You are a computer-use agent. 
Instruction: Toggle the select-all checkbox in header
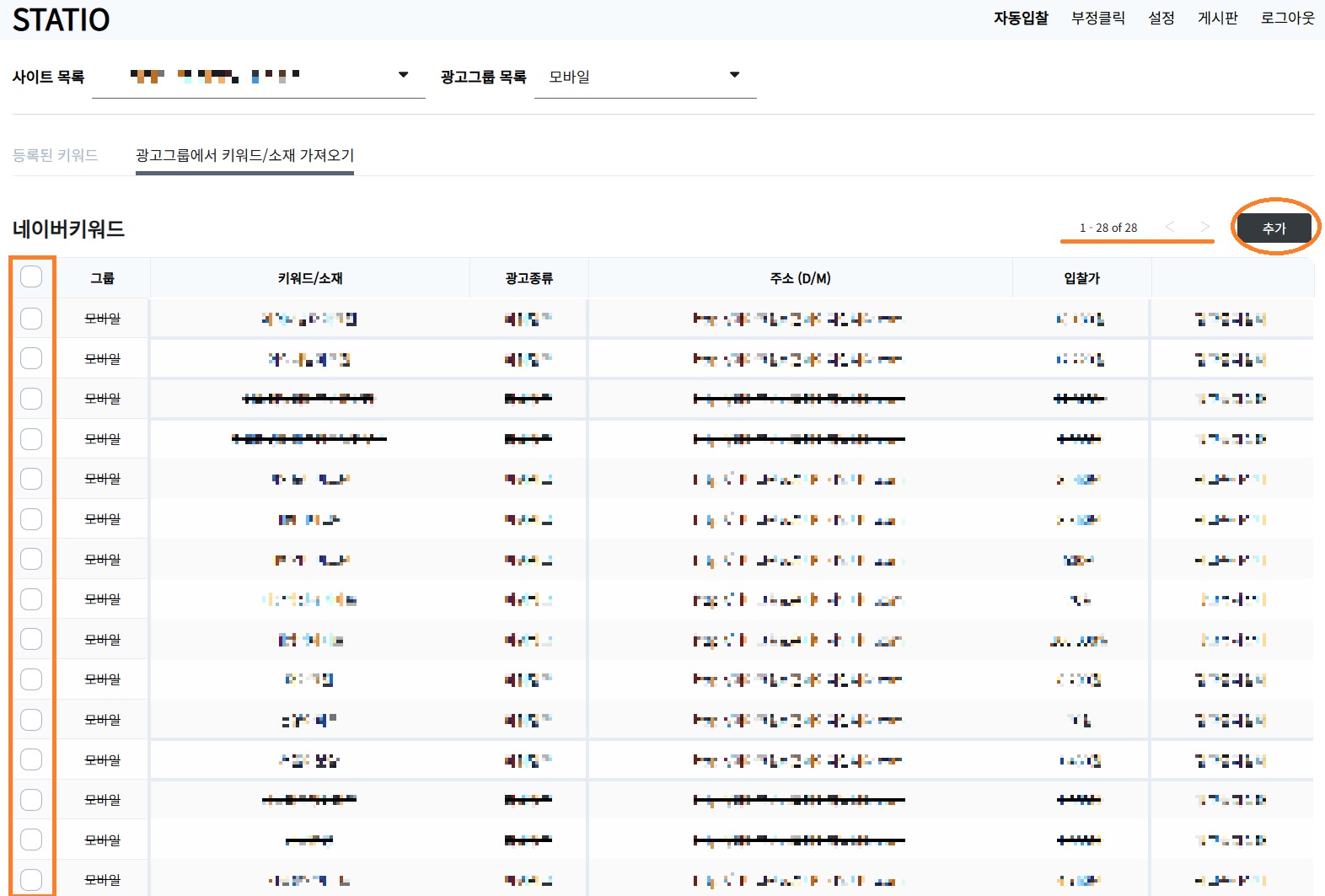tap(31, 276)
